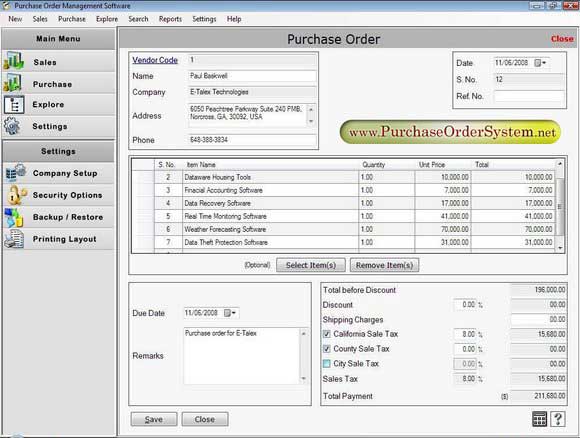Click the red Close link in header
The height and width of the screenshot is (438, 580).
(562, 38)
